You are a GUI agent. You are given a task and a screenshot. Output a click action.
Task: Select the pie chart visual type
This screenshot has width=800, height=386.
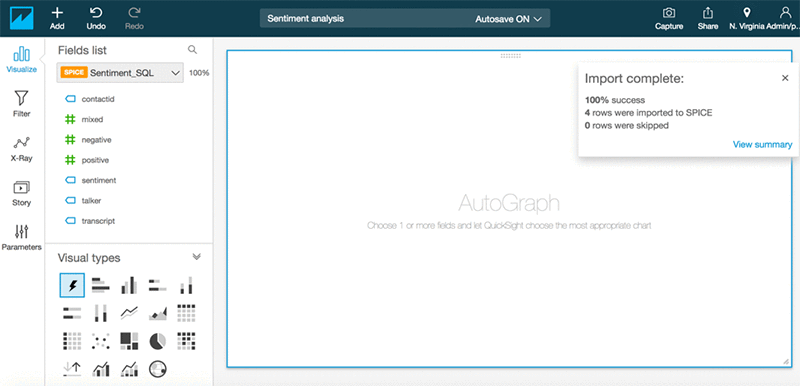click(x=158, y=341)
